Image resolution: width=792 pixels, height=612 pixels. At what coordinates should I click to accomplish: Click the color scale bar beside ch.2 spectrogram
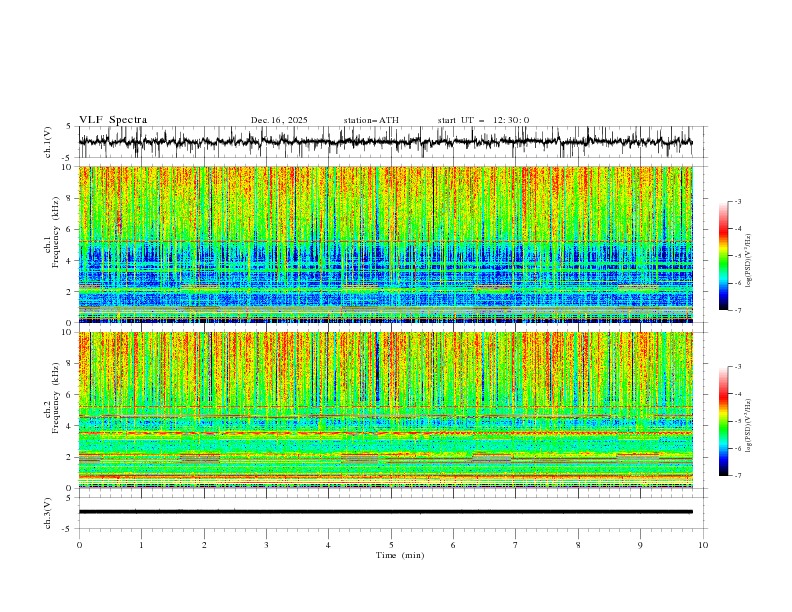tap(723, 421)
